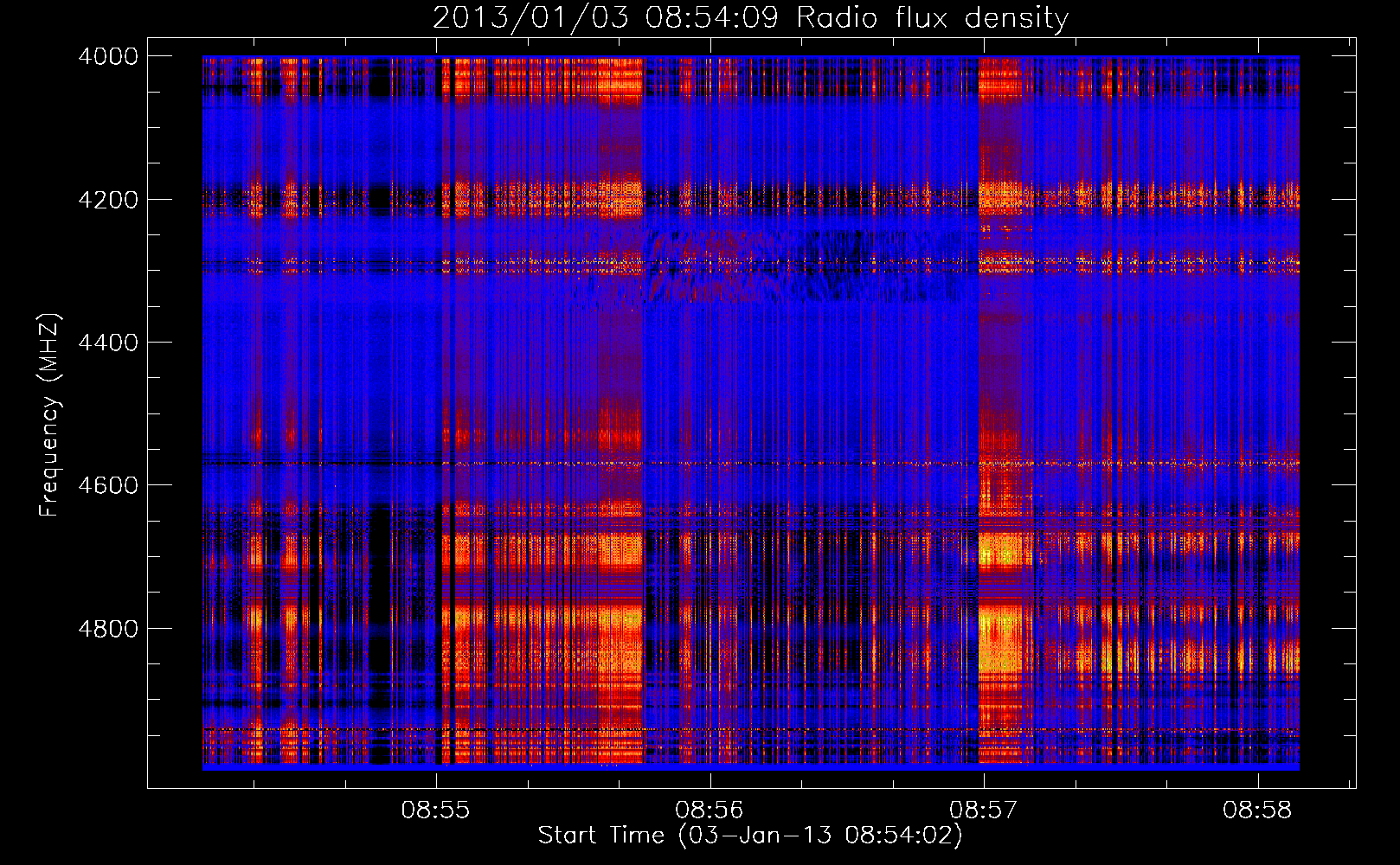Click the 4600 frequency axis label

point(108,485)
